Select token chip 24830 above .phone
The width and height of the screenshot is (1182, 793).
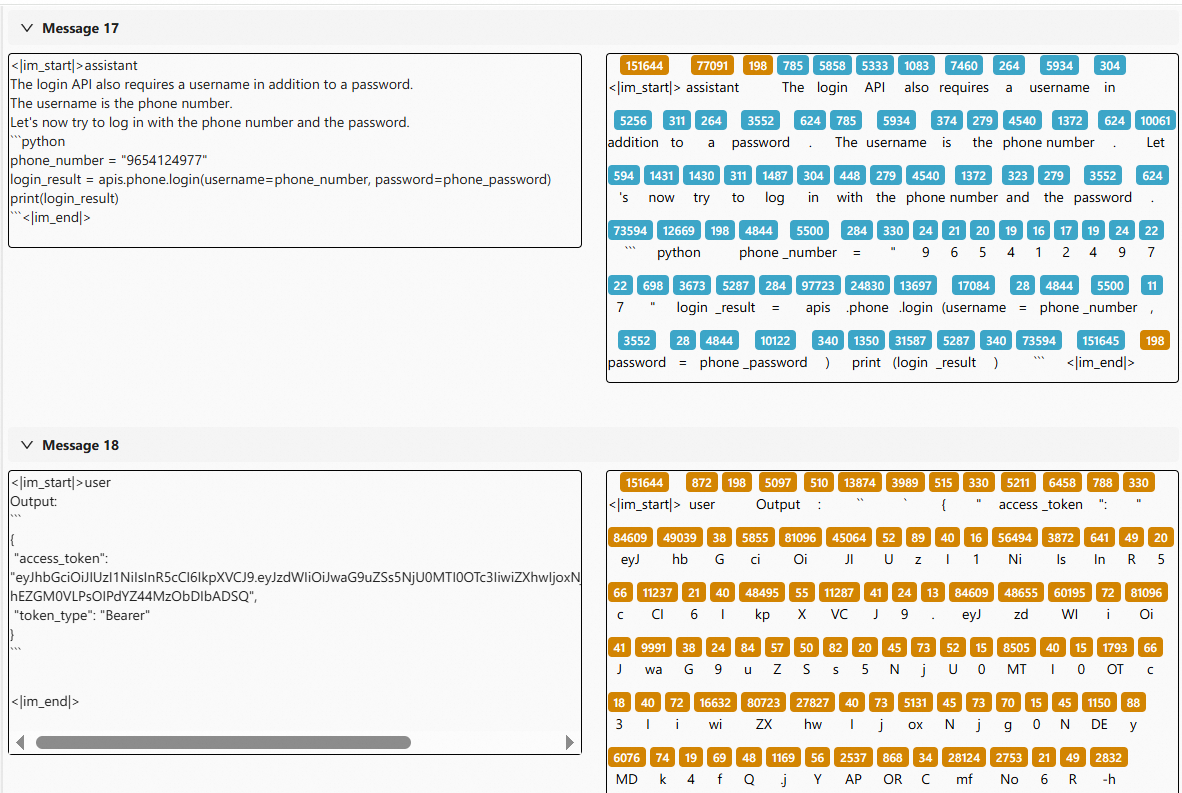[x=867, y=286]
